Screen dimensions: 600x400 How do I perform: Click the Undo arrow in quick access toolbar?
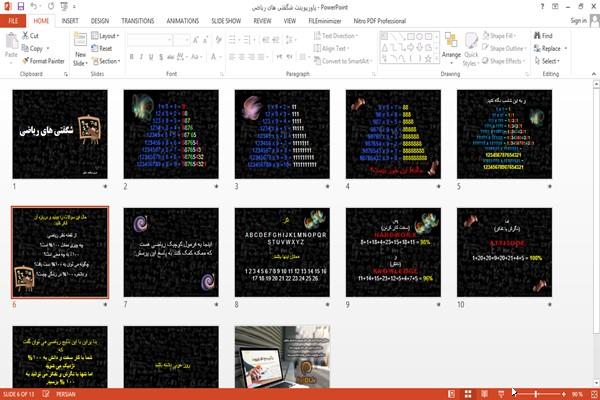tap(34, 7)
